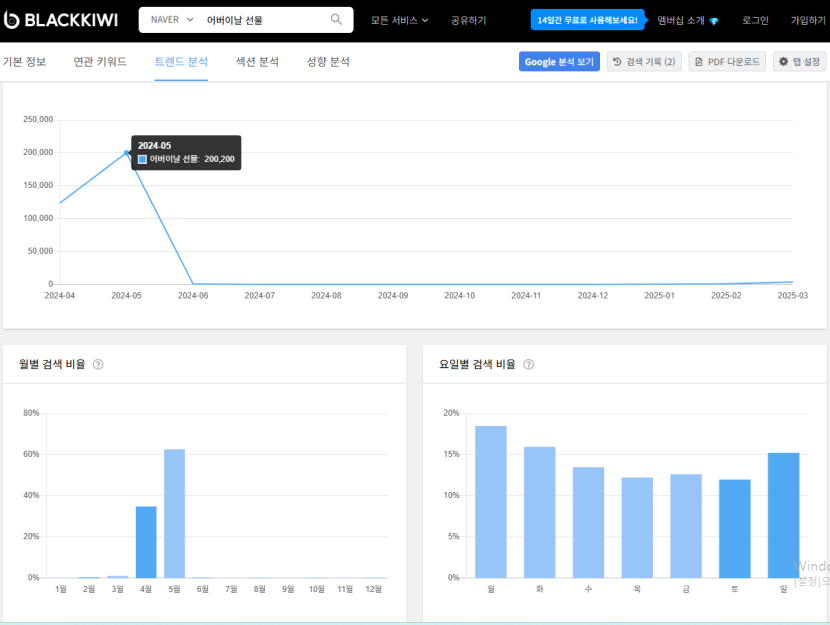Click the 토 bar in weekday chart

click(x=734, y=529)
